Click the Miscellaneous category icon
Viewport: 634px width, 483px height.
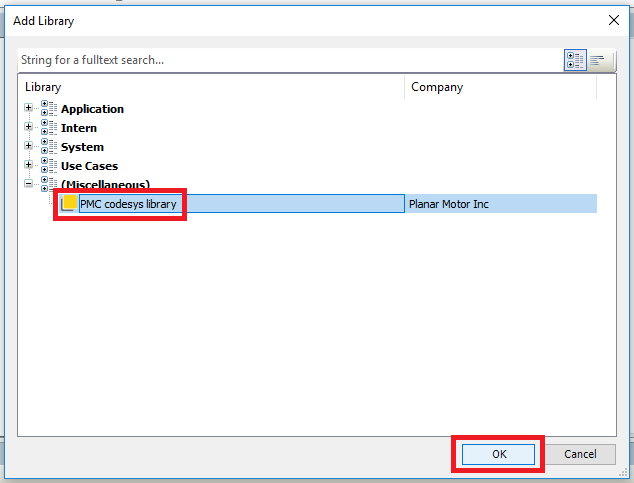click(49, 185)
